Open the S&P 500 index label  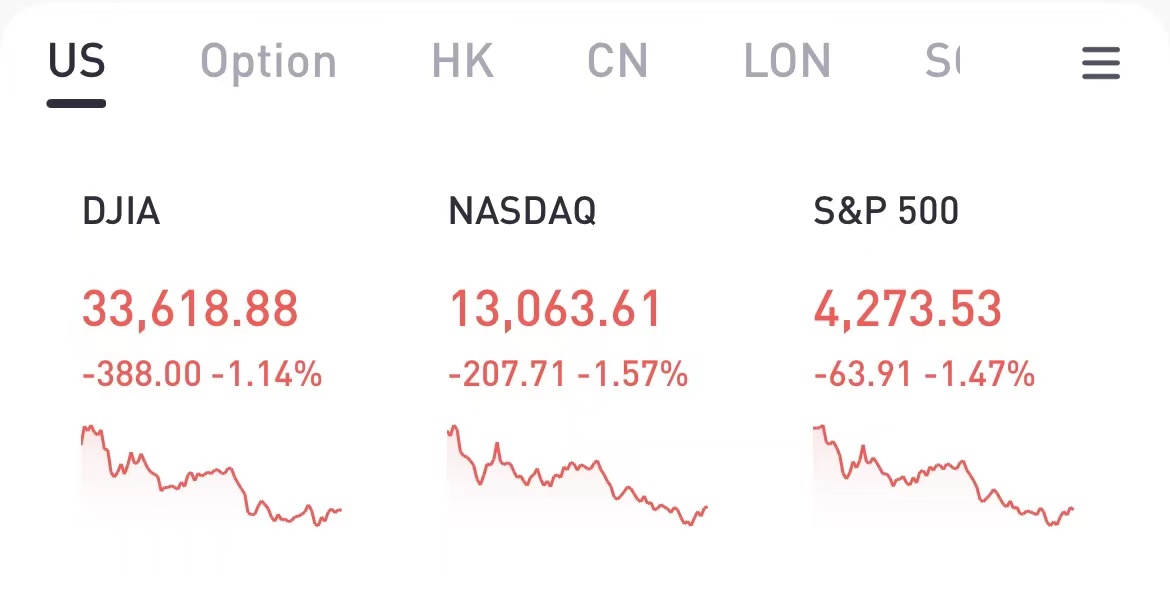click(x=886, y=211)
